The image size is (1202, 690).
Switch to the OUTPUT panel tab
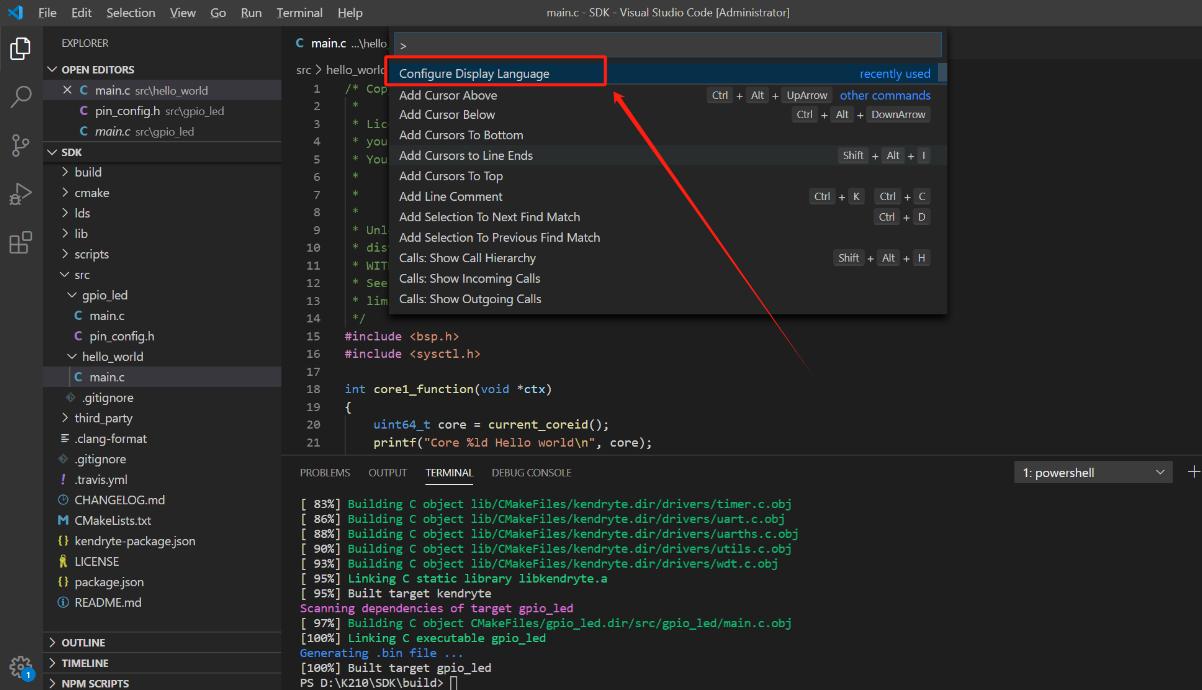coord(388,473)
